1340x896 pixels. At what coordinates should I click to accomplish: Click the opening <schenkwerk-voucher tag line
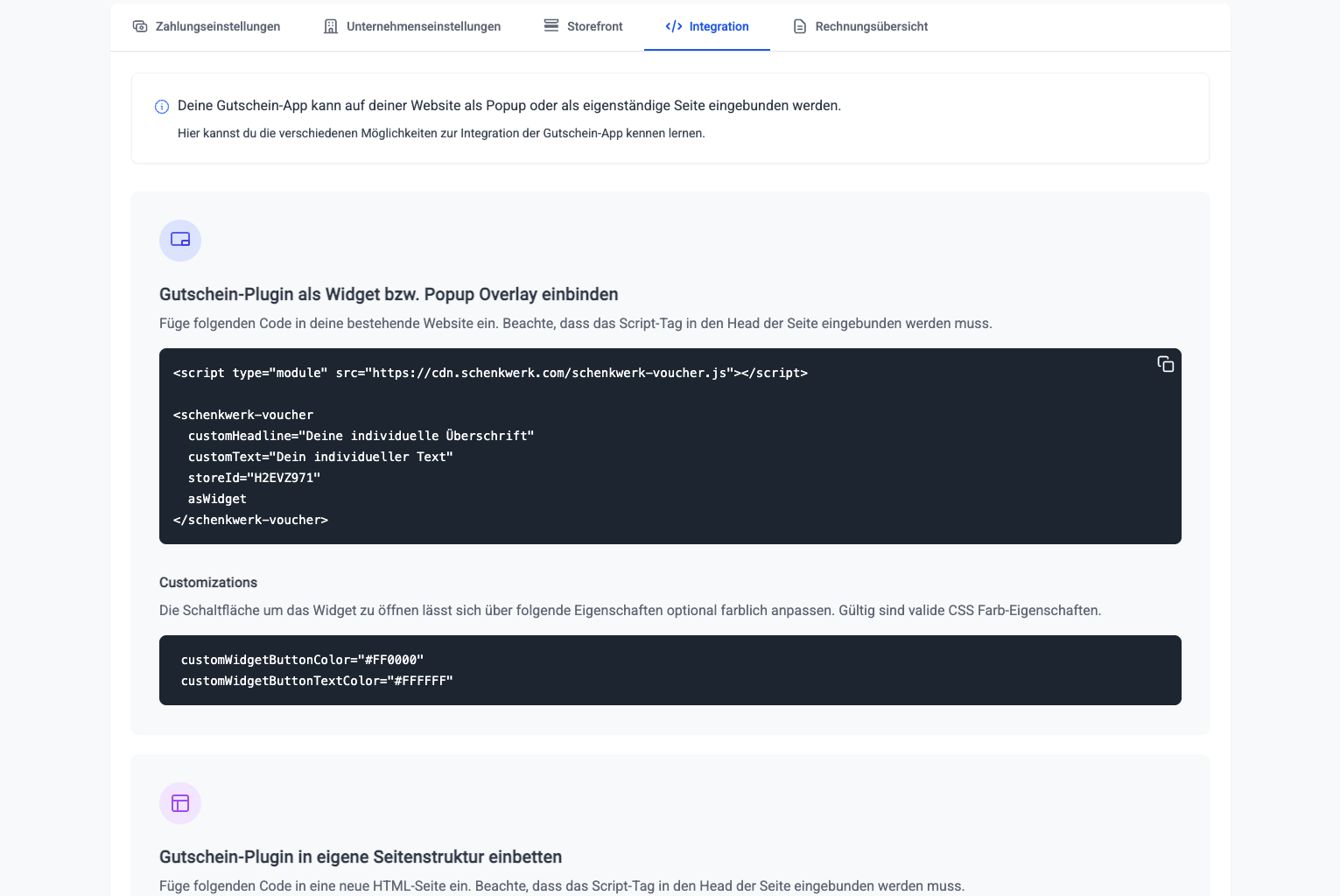pyautogui.click(x=243, y=415)
